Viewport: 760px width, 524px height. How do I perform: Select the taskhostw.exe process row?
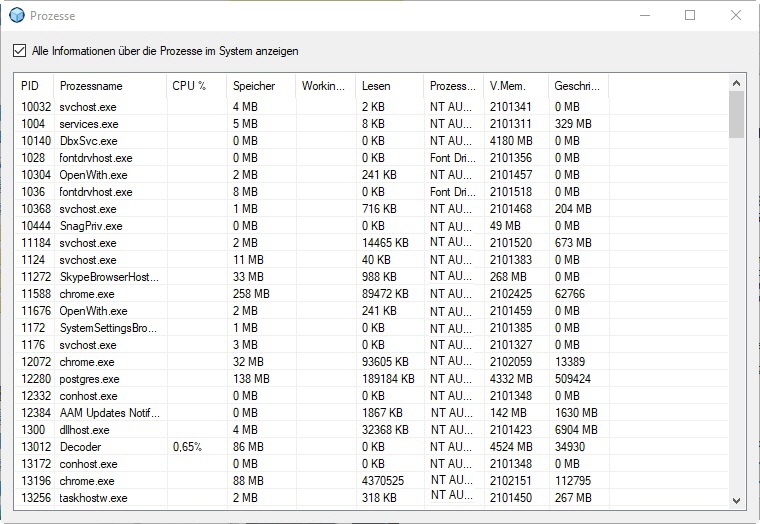tap(94, 498)
